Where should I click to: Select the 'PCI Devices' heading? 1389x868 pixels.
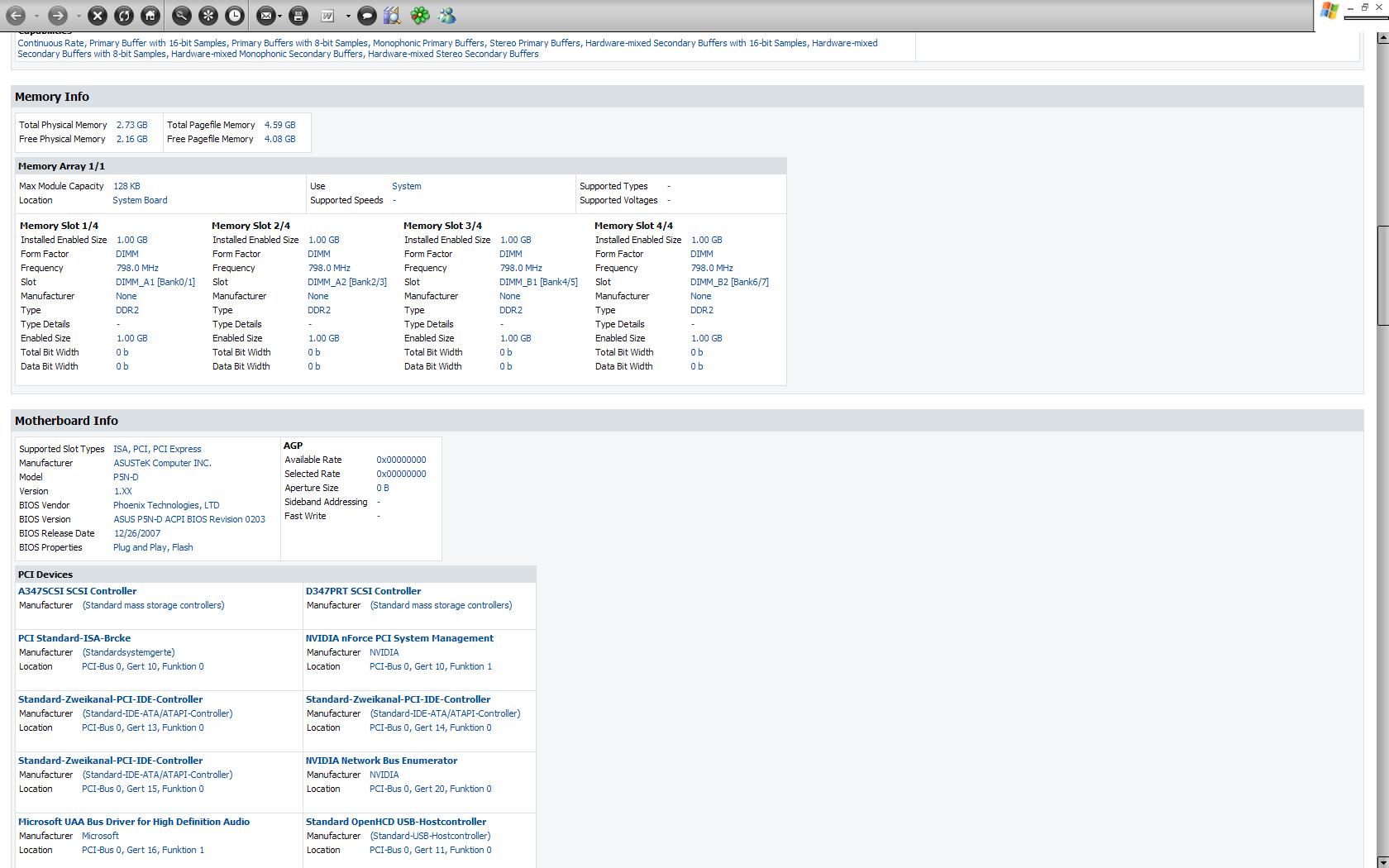(45, 575)
